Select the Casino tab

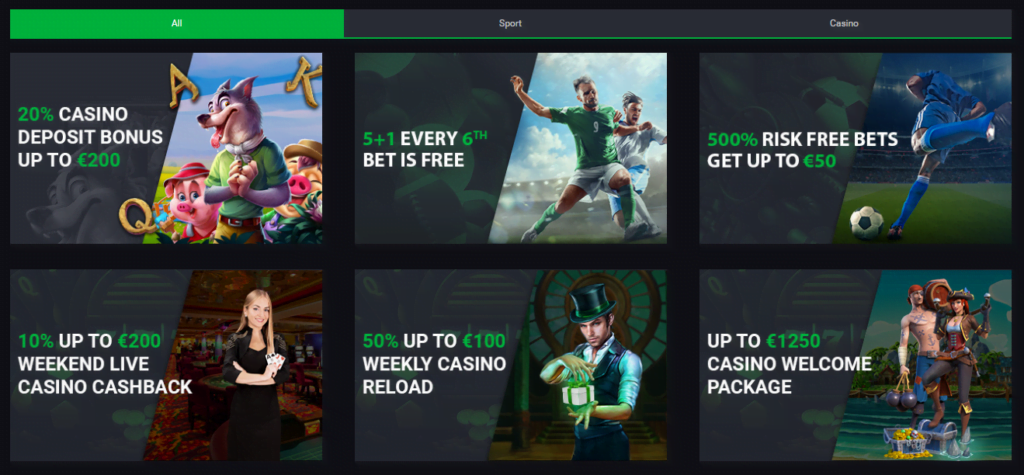(844, 24)
